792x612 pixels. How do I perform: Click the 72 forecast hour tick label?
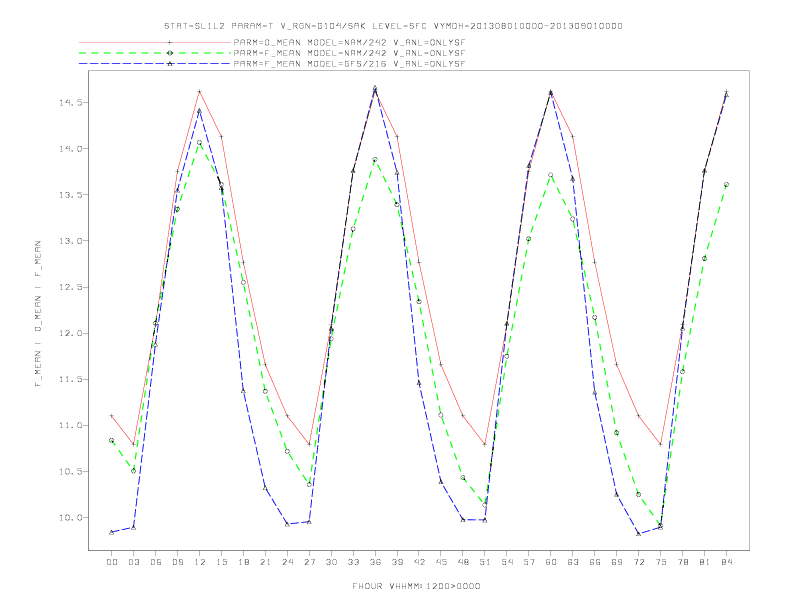(639, 562)
